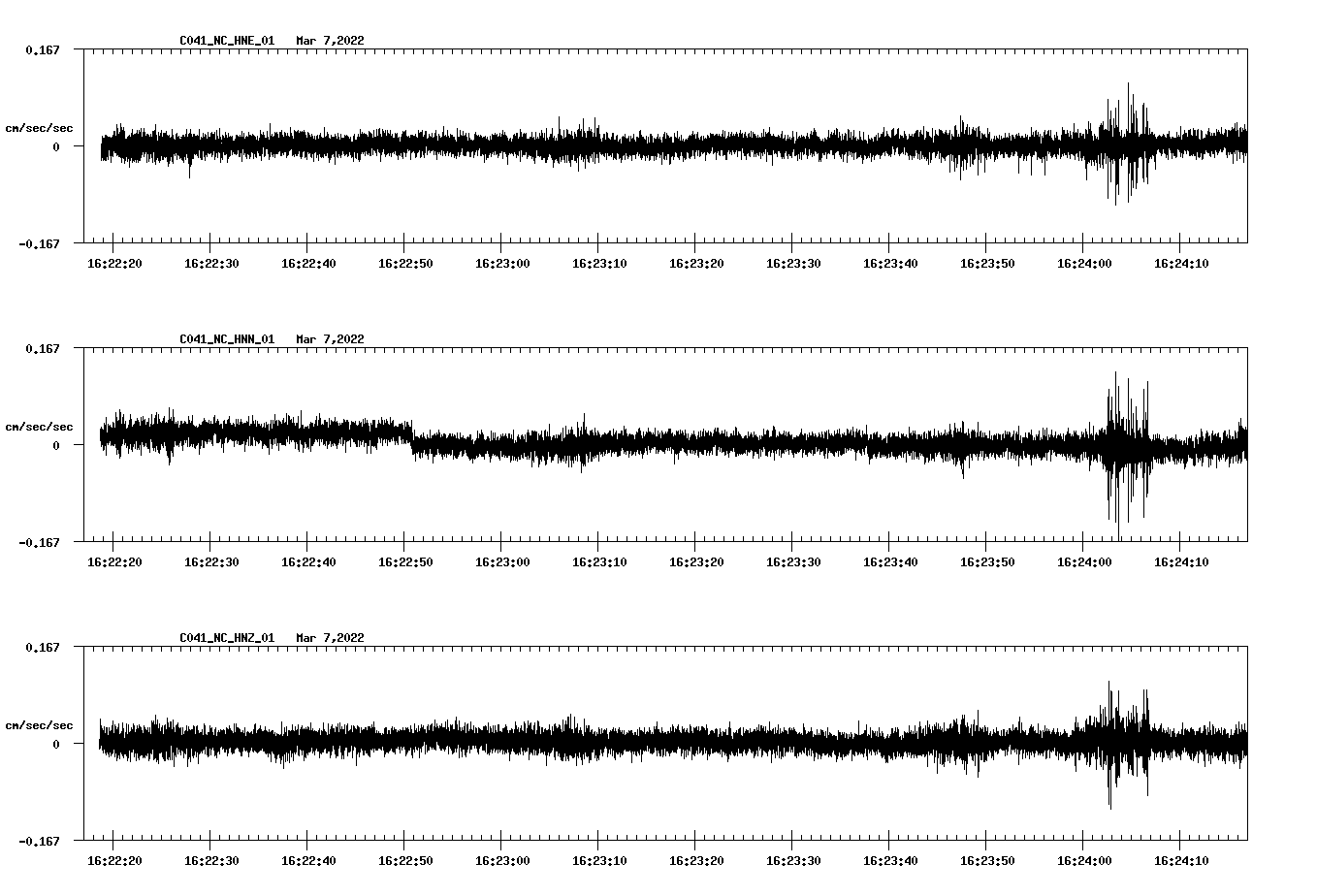Click the C041_NC_HNN_01 plot title

(x=227, y=339)
